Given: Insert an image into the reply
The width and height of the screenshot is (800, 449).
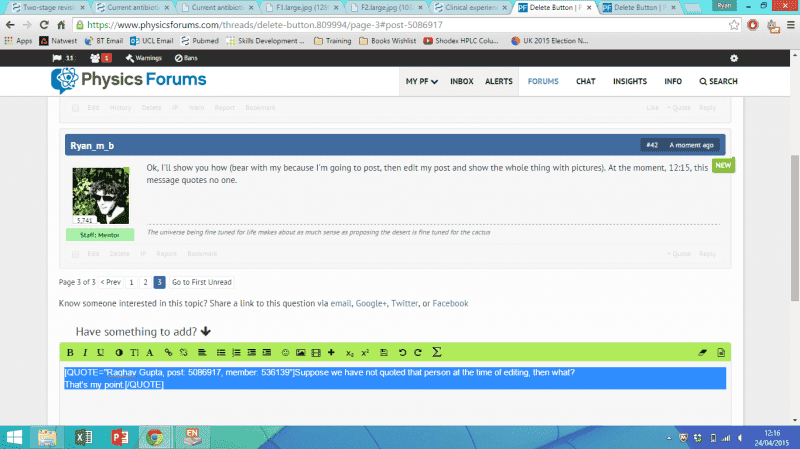Looking at the screenshot, I should [301, 353].
